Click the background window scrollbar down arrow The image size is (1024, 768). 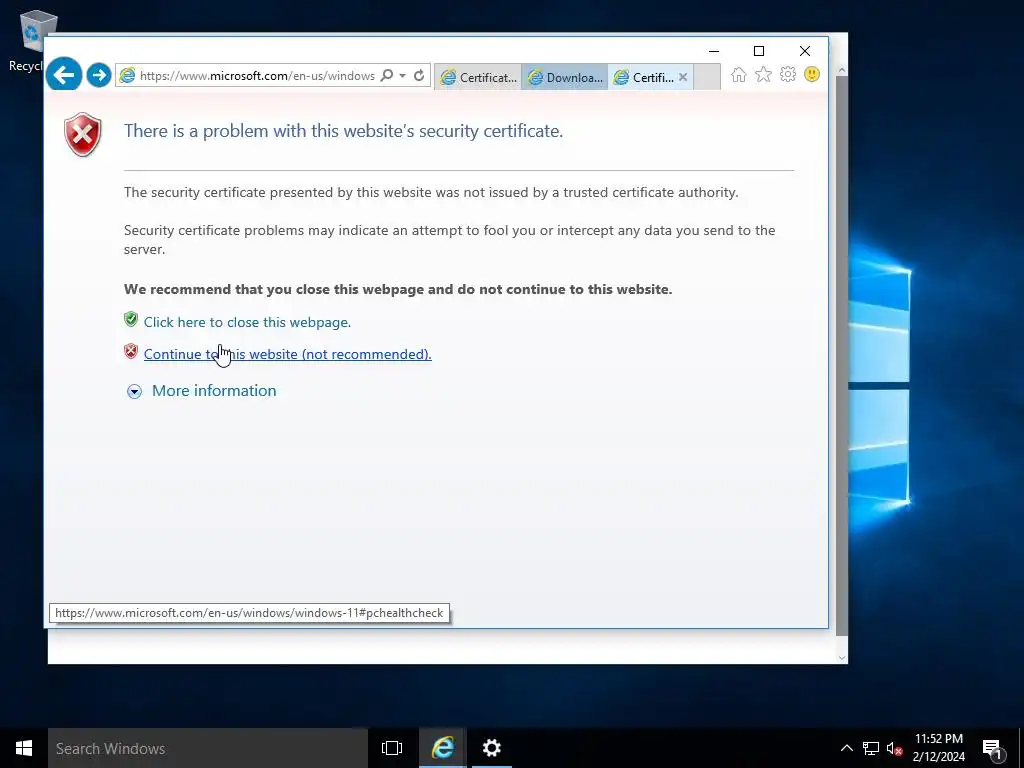[842, 658]
